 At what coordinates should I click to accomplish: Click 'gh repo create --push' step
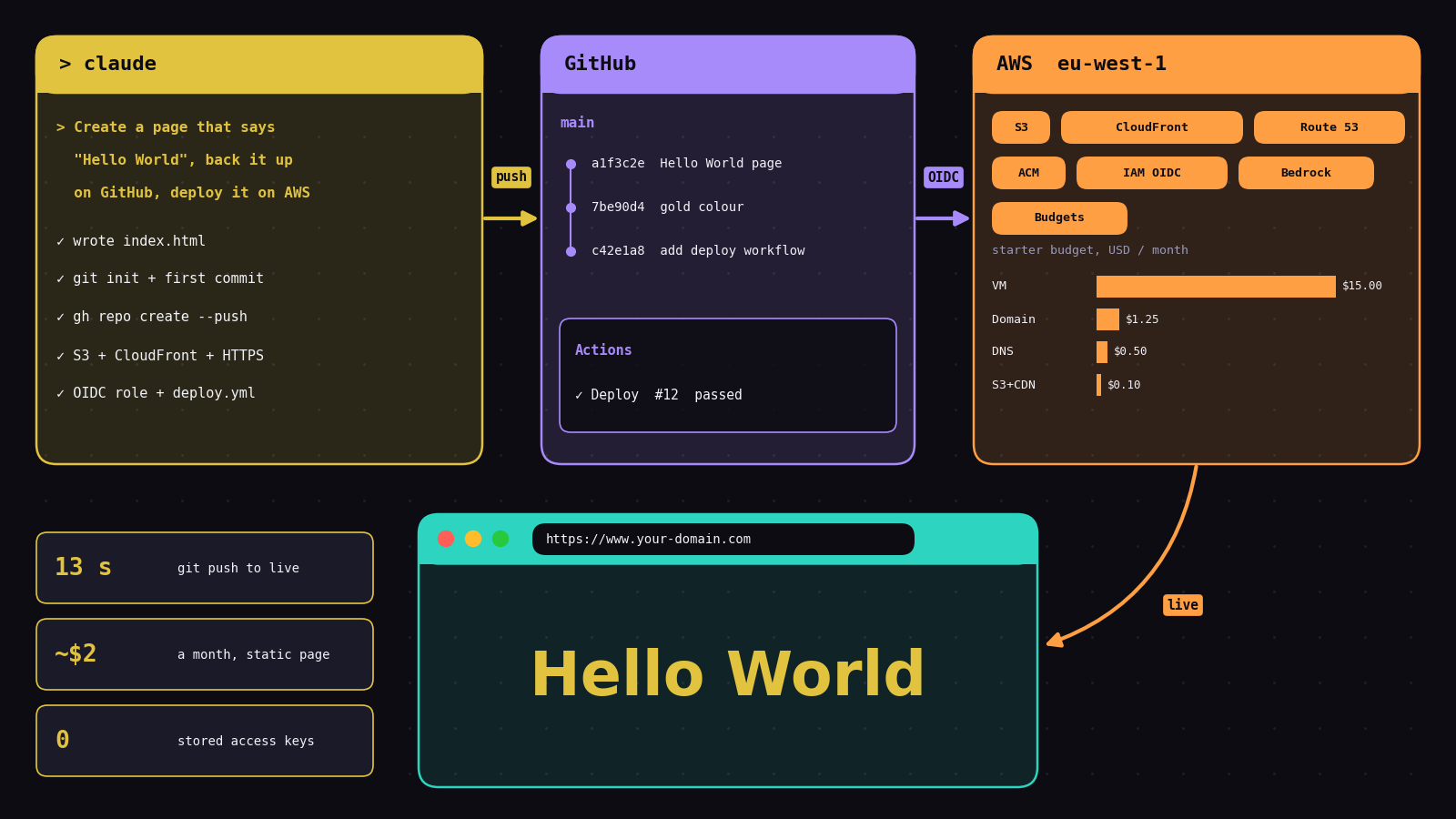click(x=152, y=317)
